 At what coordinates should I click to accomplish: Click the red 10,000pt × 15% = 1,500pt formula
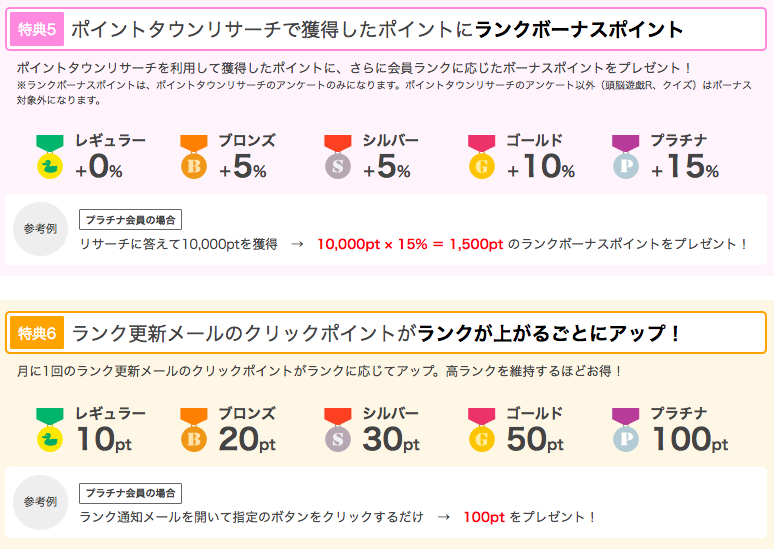coord(410,244)
